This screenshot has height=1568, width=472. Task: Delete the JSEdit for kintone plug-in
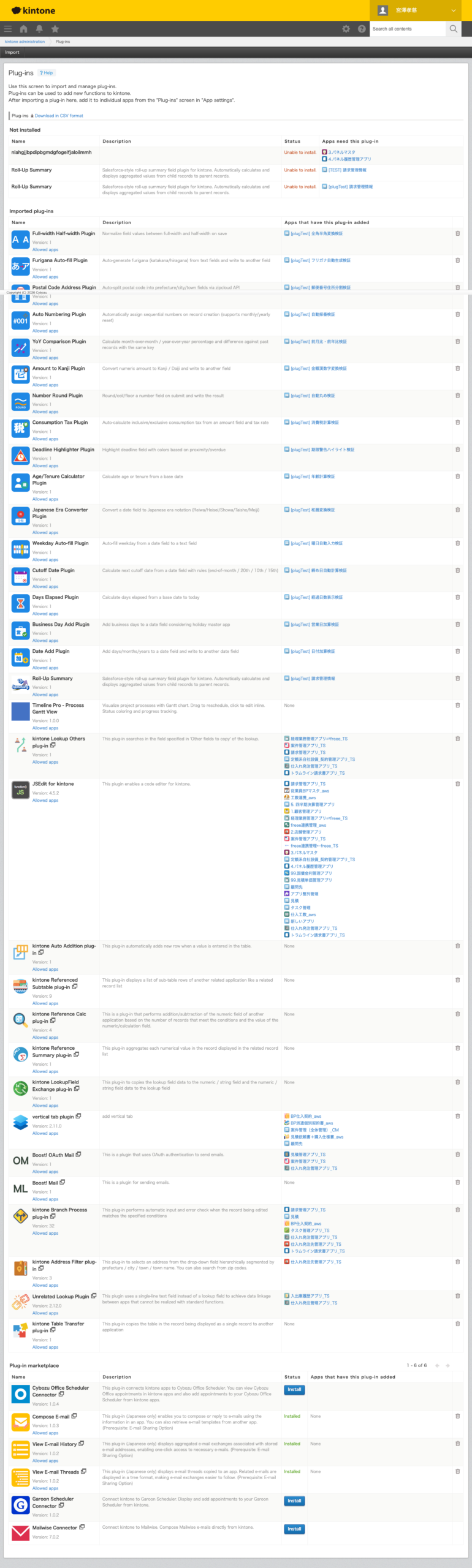[457, 784]
